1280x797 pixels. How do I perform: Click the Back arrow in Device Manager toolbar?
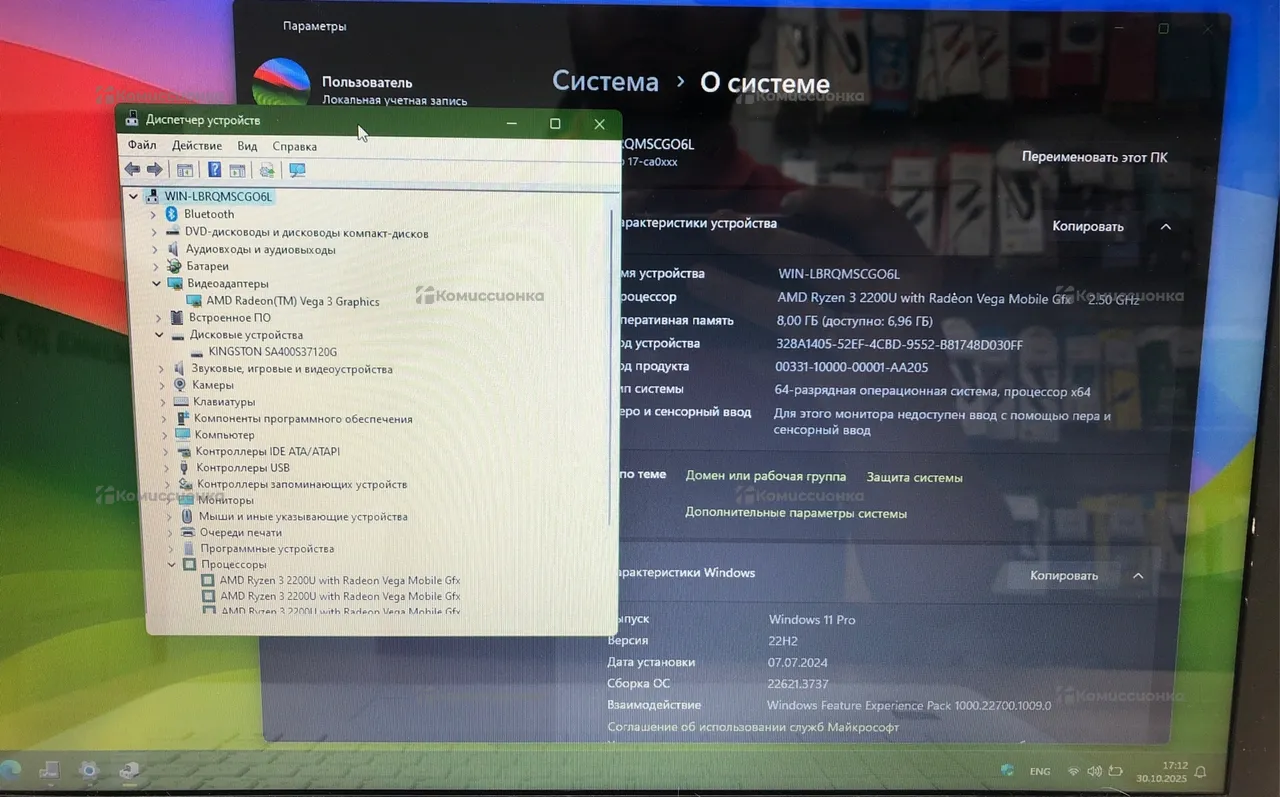pos(132,170)
